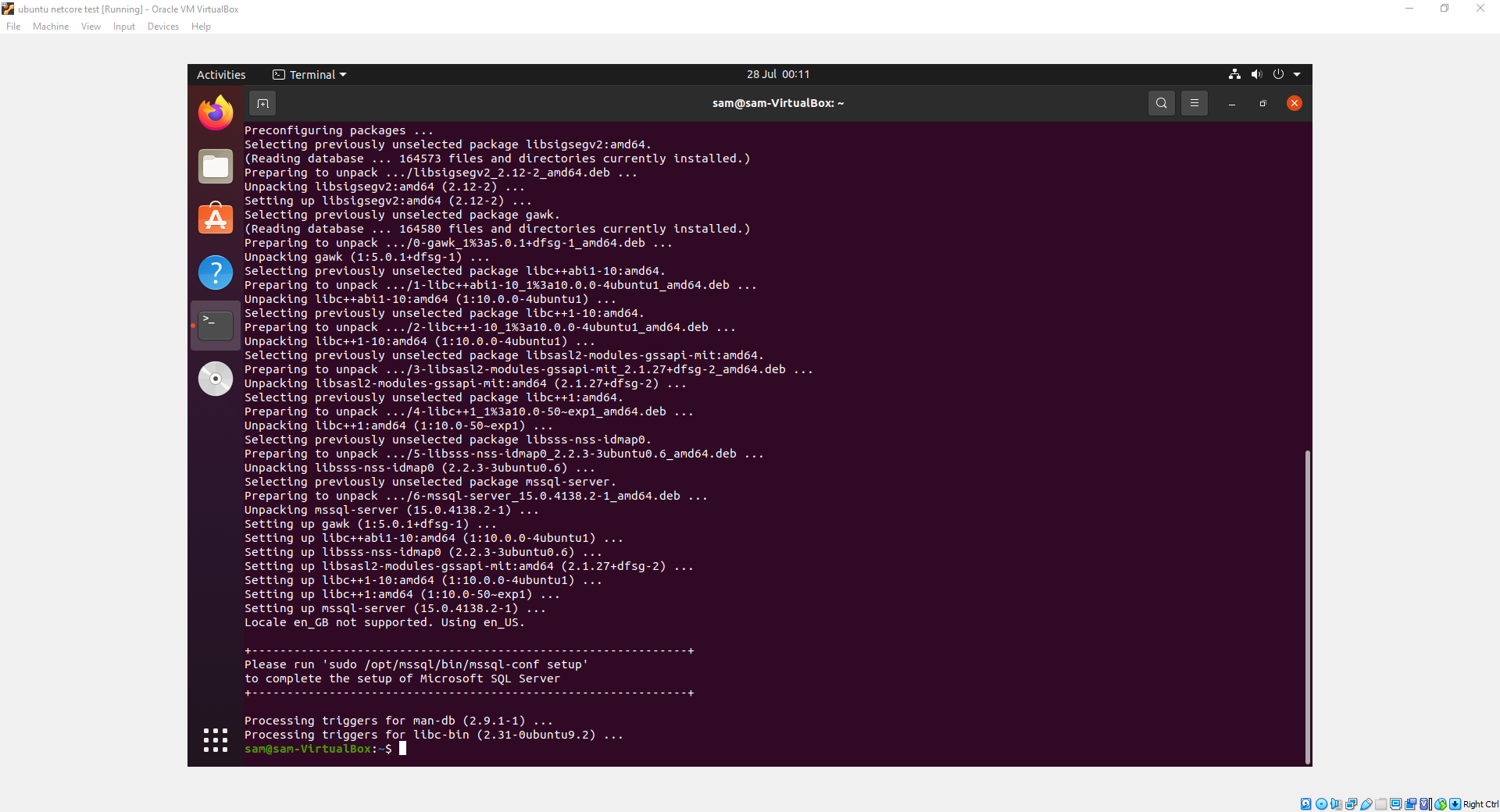
Task: Click the terminal prompt sam@sam-VirtualBox
Action: coord(309,749)
